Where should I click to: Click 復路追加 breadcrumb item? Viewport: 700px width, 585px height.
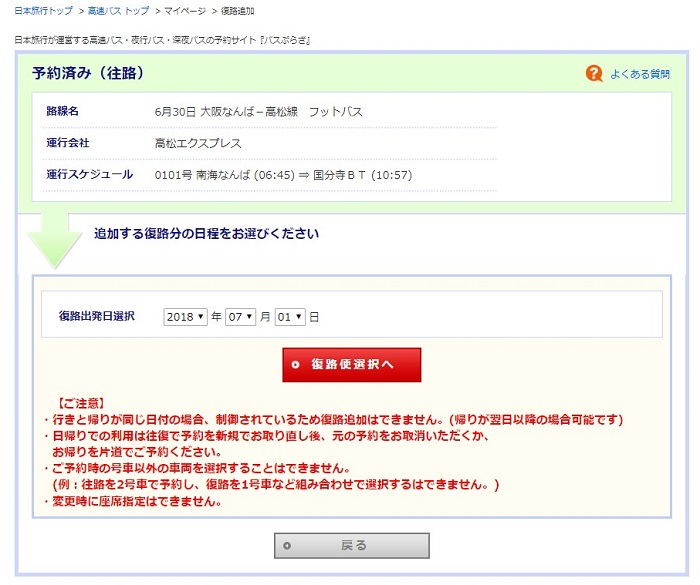(237, 11)
